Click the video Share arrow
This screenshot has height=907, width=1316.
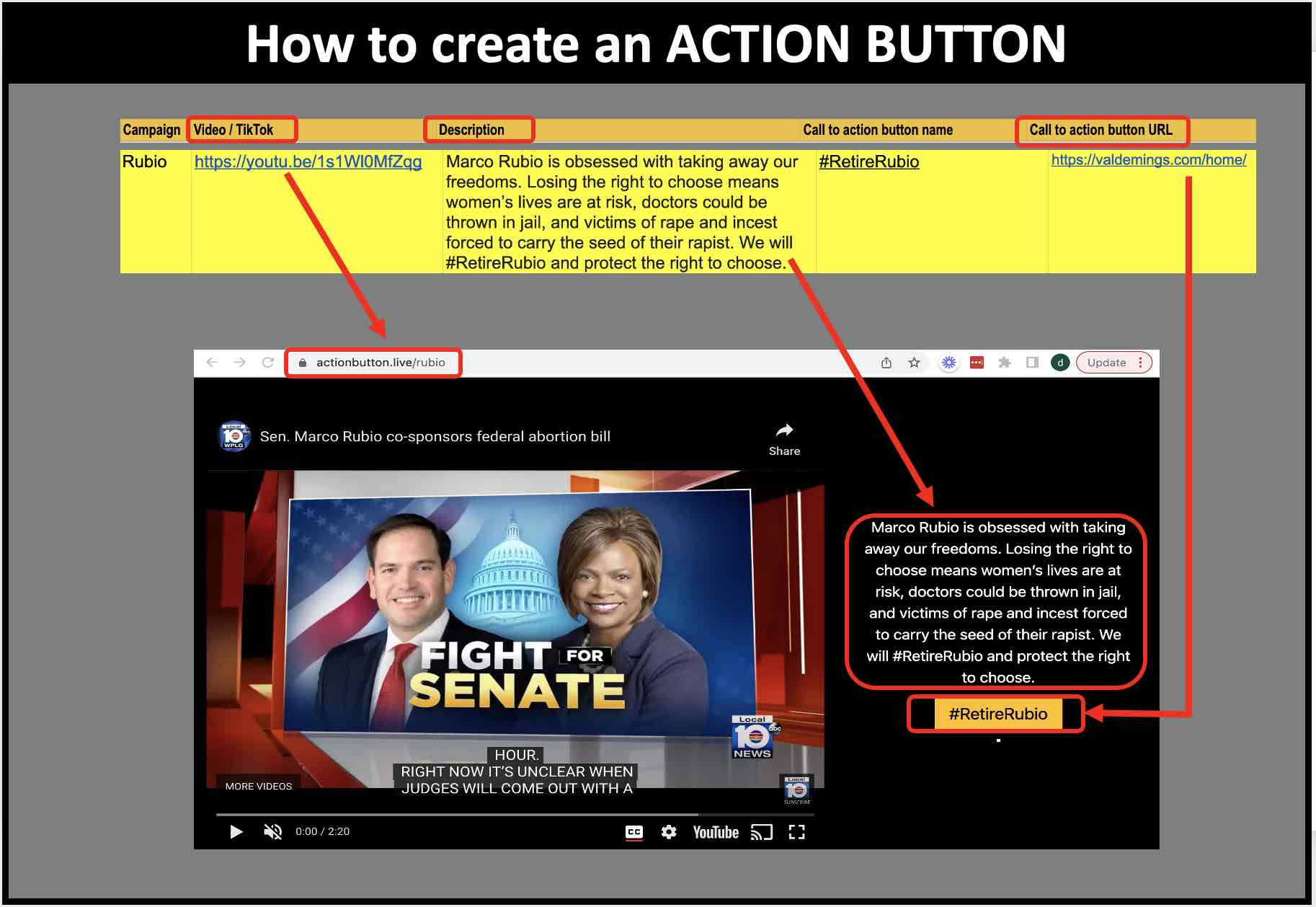point(784,439)
